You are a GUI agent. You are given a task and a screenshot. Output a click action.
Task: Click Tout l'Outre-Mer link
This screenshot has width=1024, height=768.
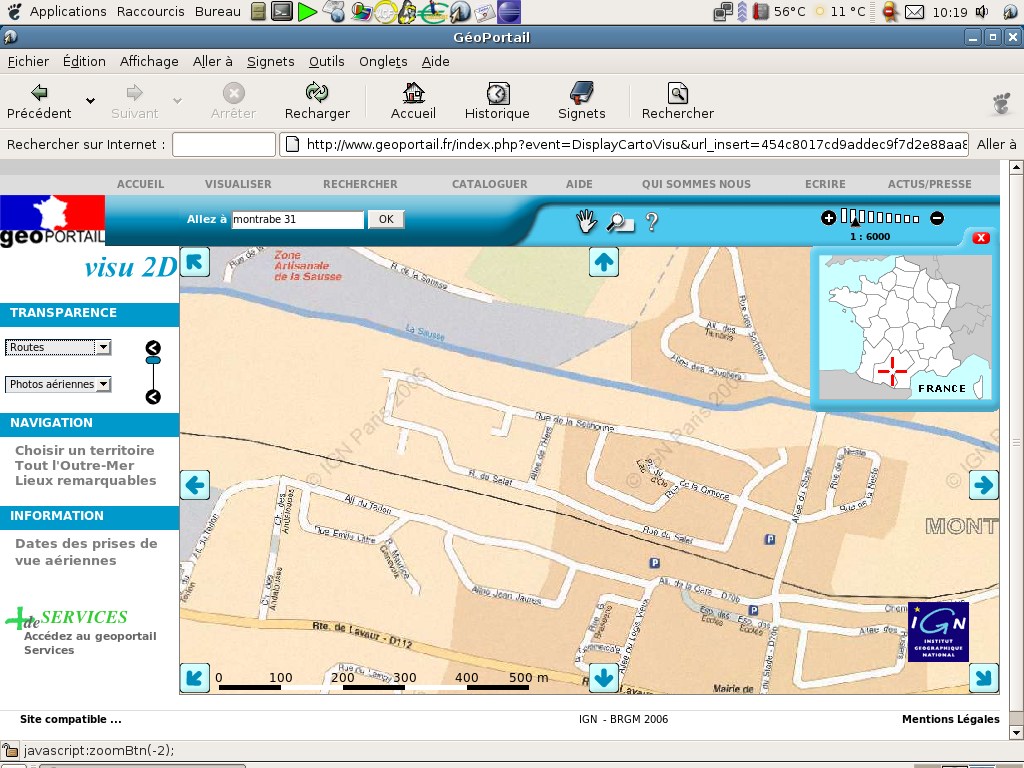74,465
